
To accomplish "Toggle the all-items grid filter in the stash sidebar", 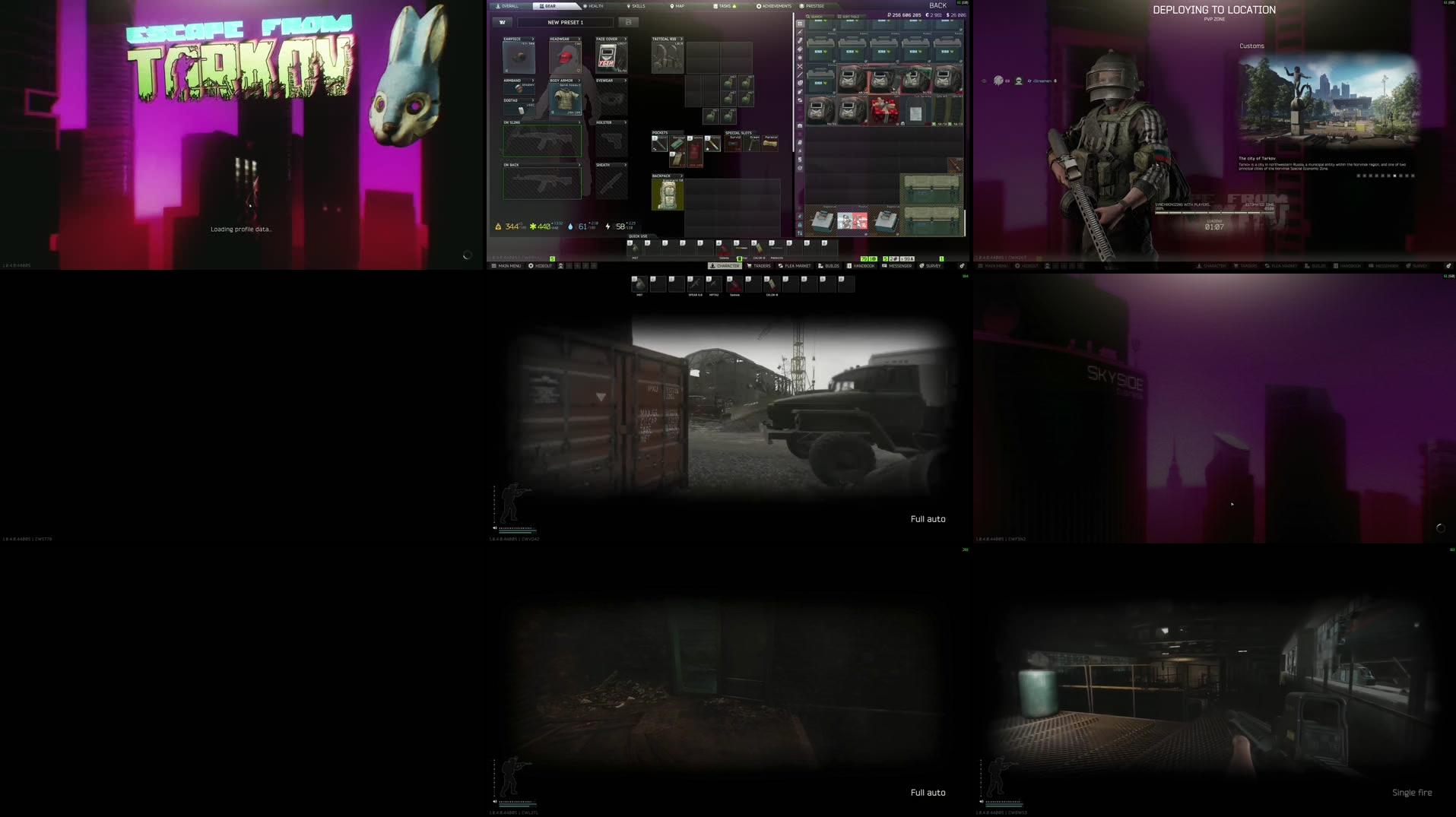I will (x=800, y=24).
